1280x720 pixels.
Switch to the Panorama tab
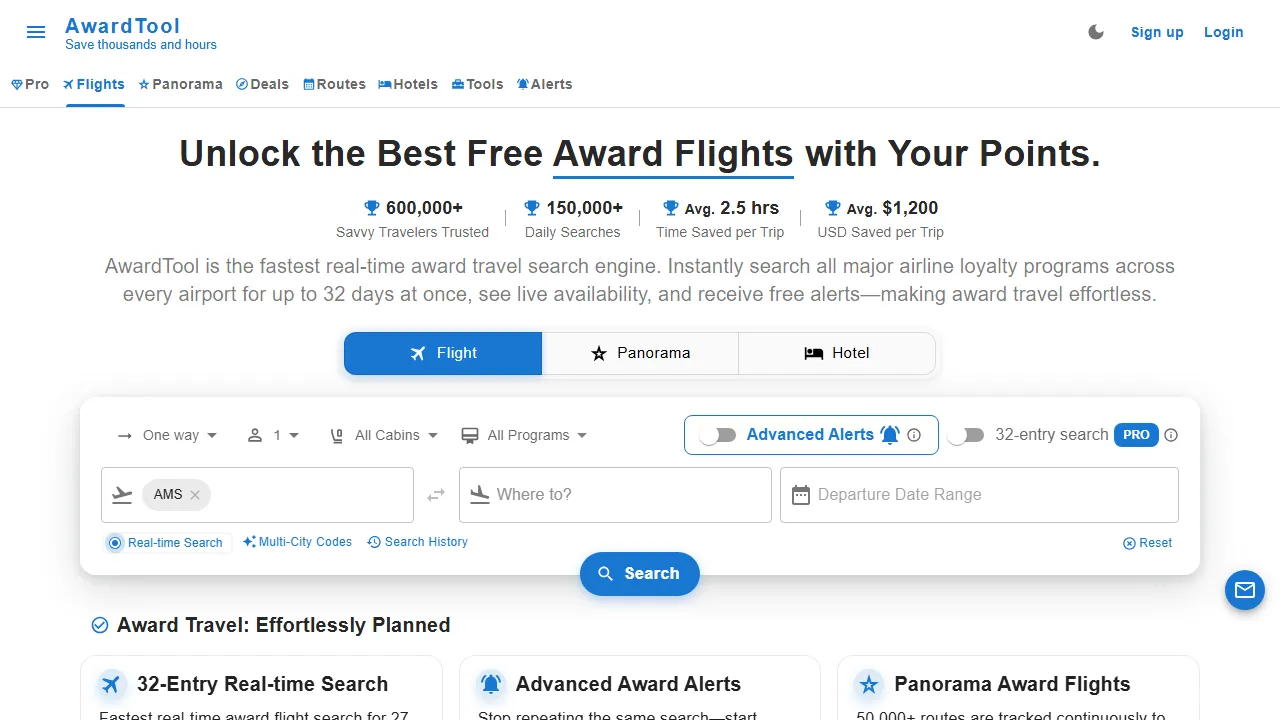640,353
